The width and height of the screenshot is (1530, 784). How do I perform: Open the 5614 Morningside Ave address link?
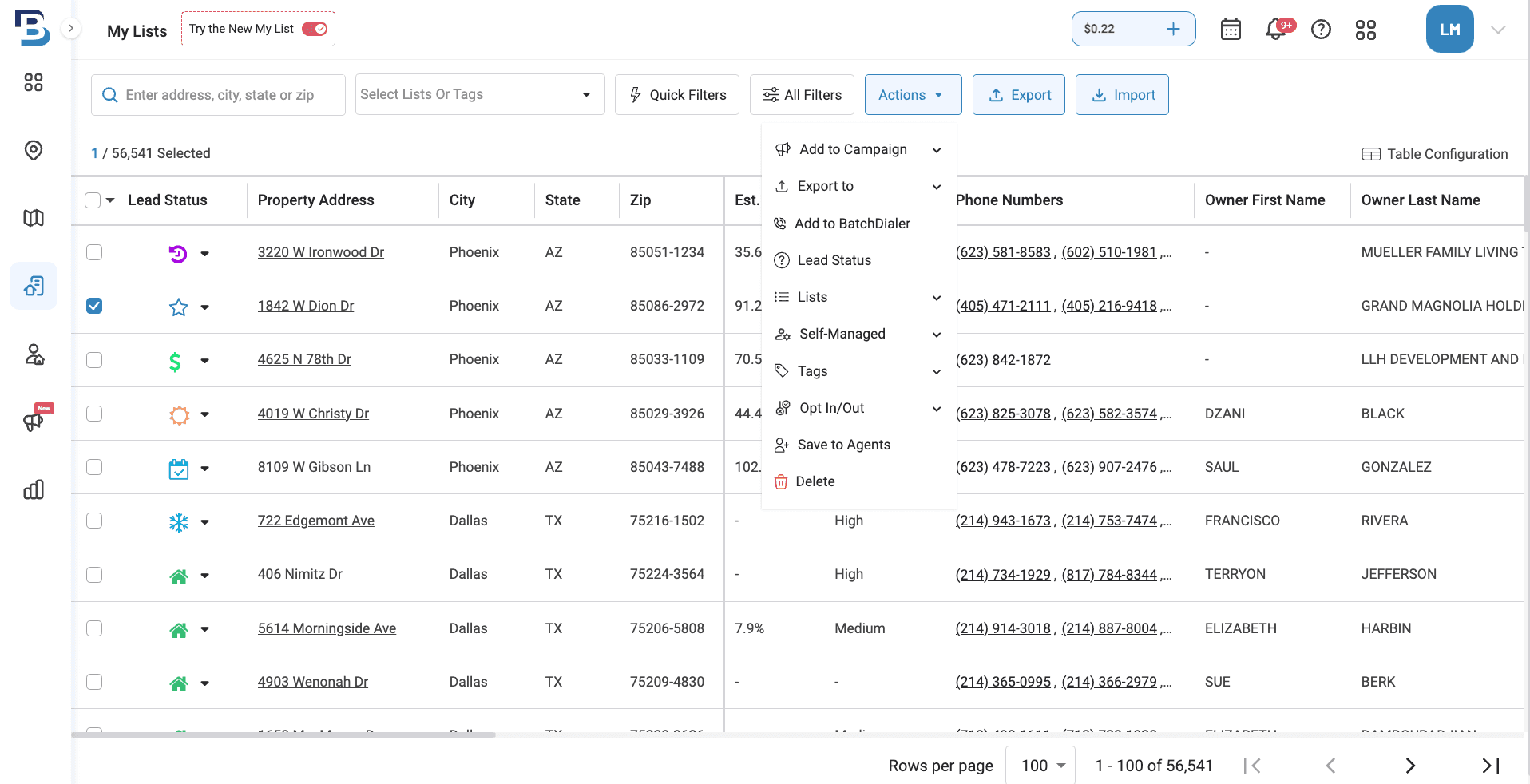327,628
